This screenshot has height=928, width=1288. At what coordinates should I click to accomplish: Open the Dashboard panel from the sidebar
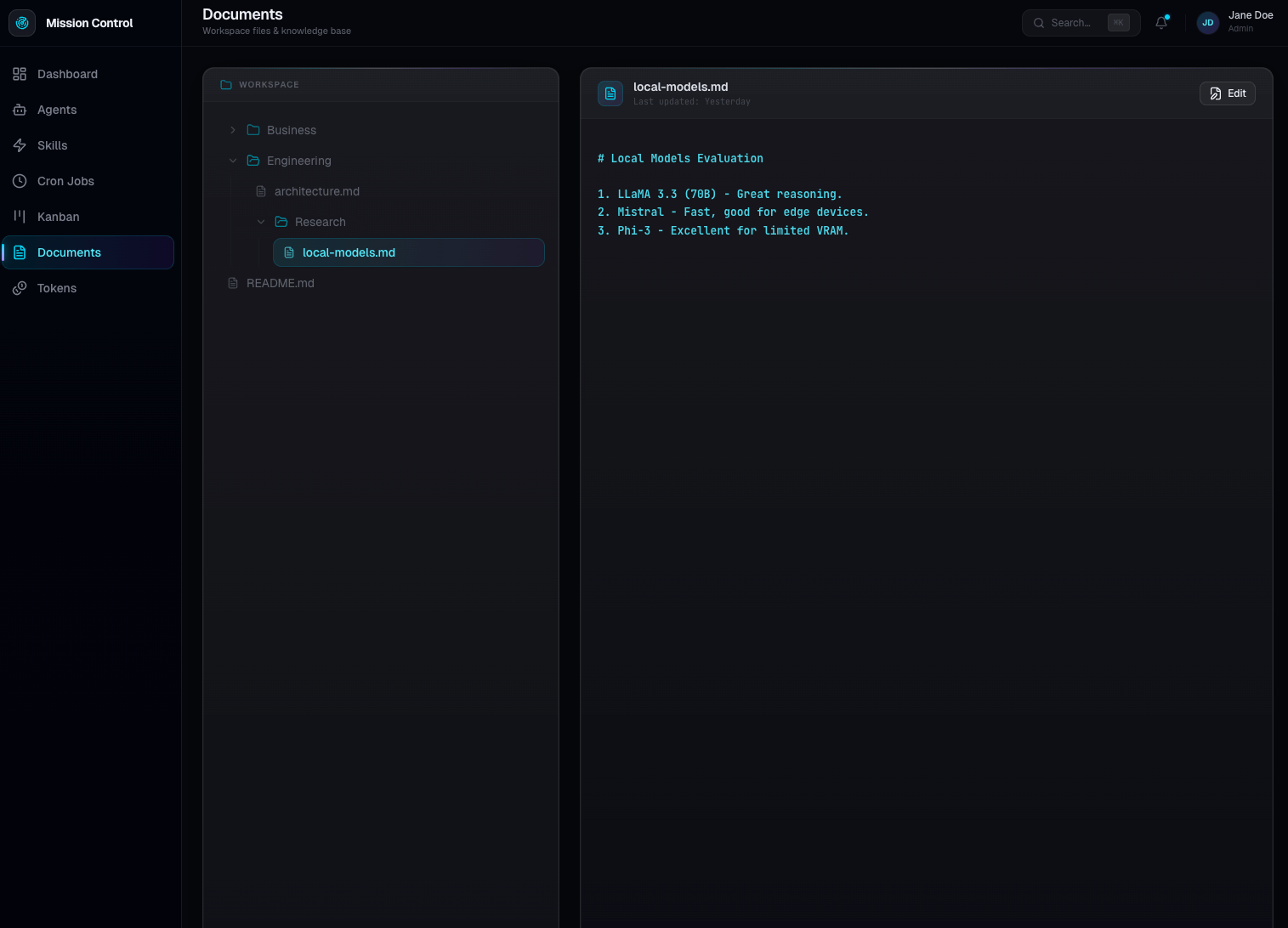(x=20, y=74)
